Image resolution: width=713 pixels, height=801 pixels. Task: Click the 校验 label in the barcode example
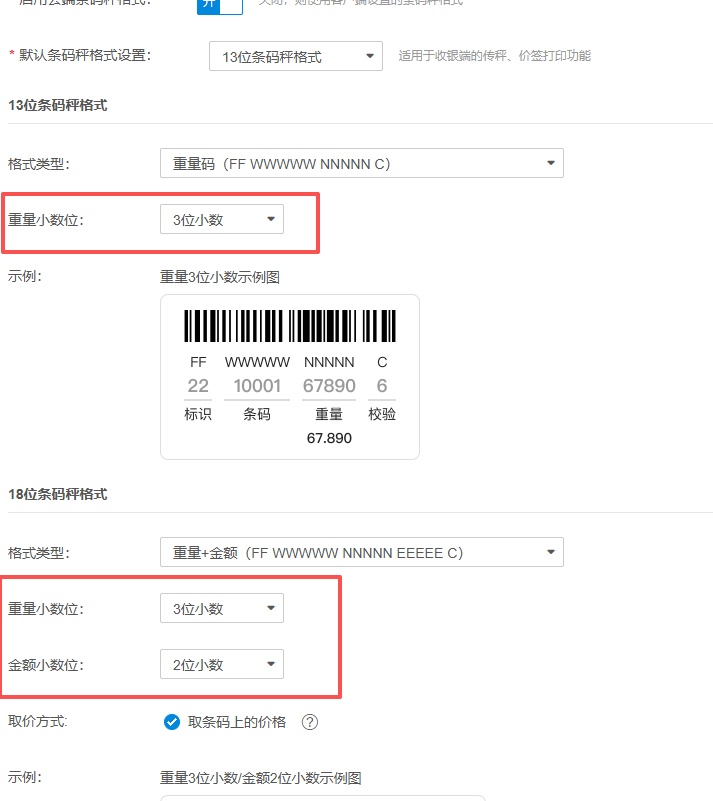coord(382,414)
